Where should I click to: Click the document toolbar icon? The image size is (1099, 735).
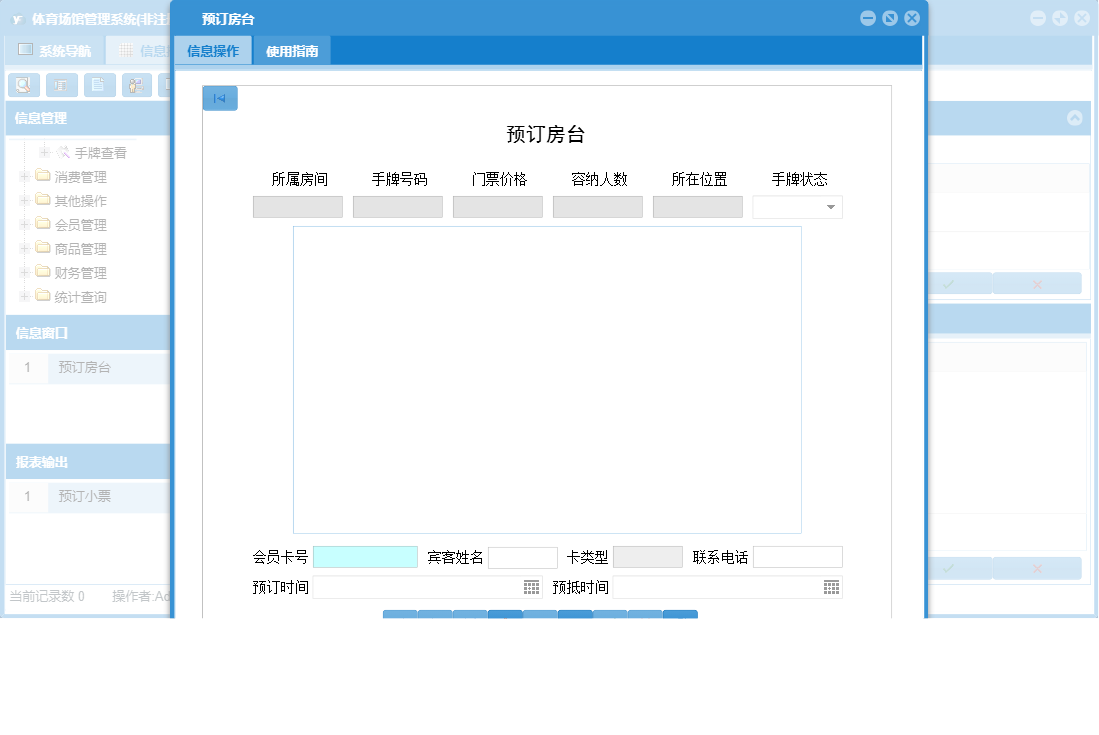pos(99,85)
